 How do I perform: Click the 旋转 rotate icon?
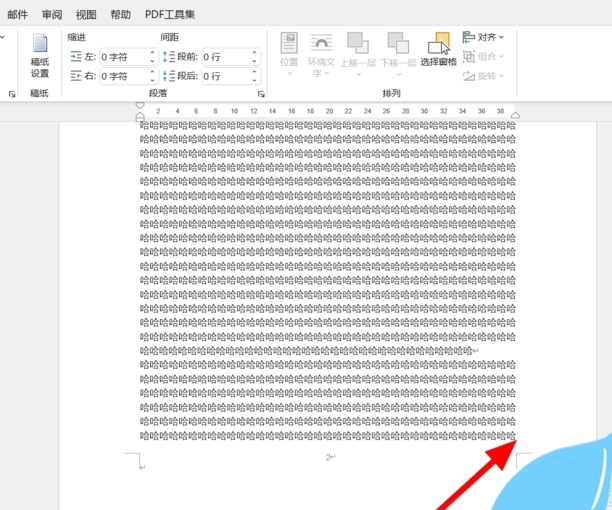coord(484,76)
